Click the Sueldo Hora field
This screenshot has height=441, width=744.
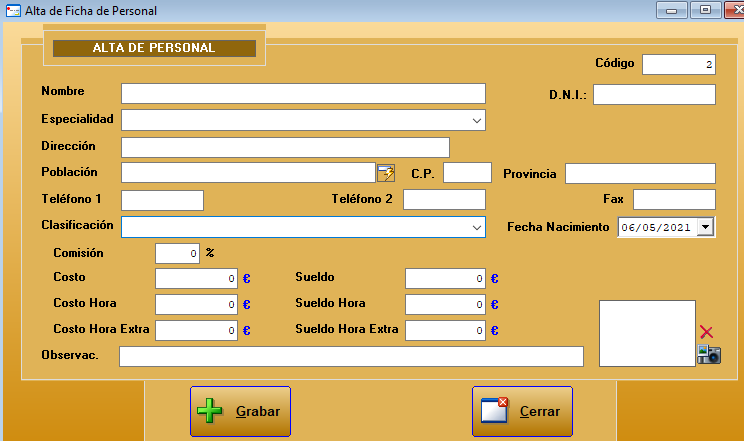[x=446, y=304]
